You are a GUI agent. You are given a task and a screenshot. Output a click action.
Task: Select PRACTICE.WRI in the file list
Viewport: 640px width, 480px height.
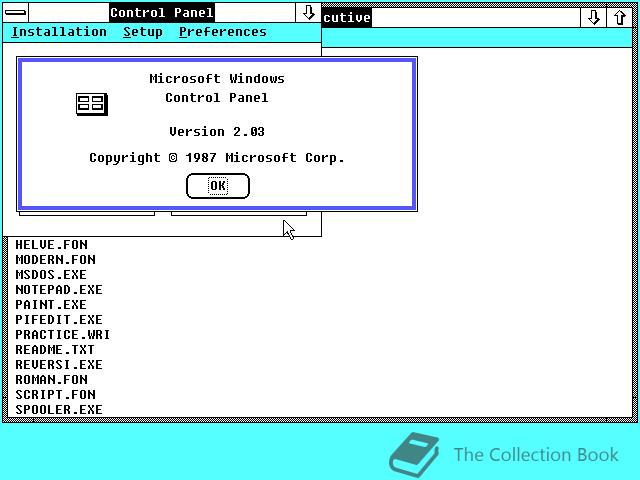point(63,335)
